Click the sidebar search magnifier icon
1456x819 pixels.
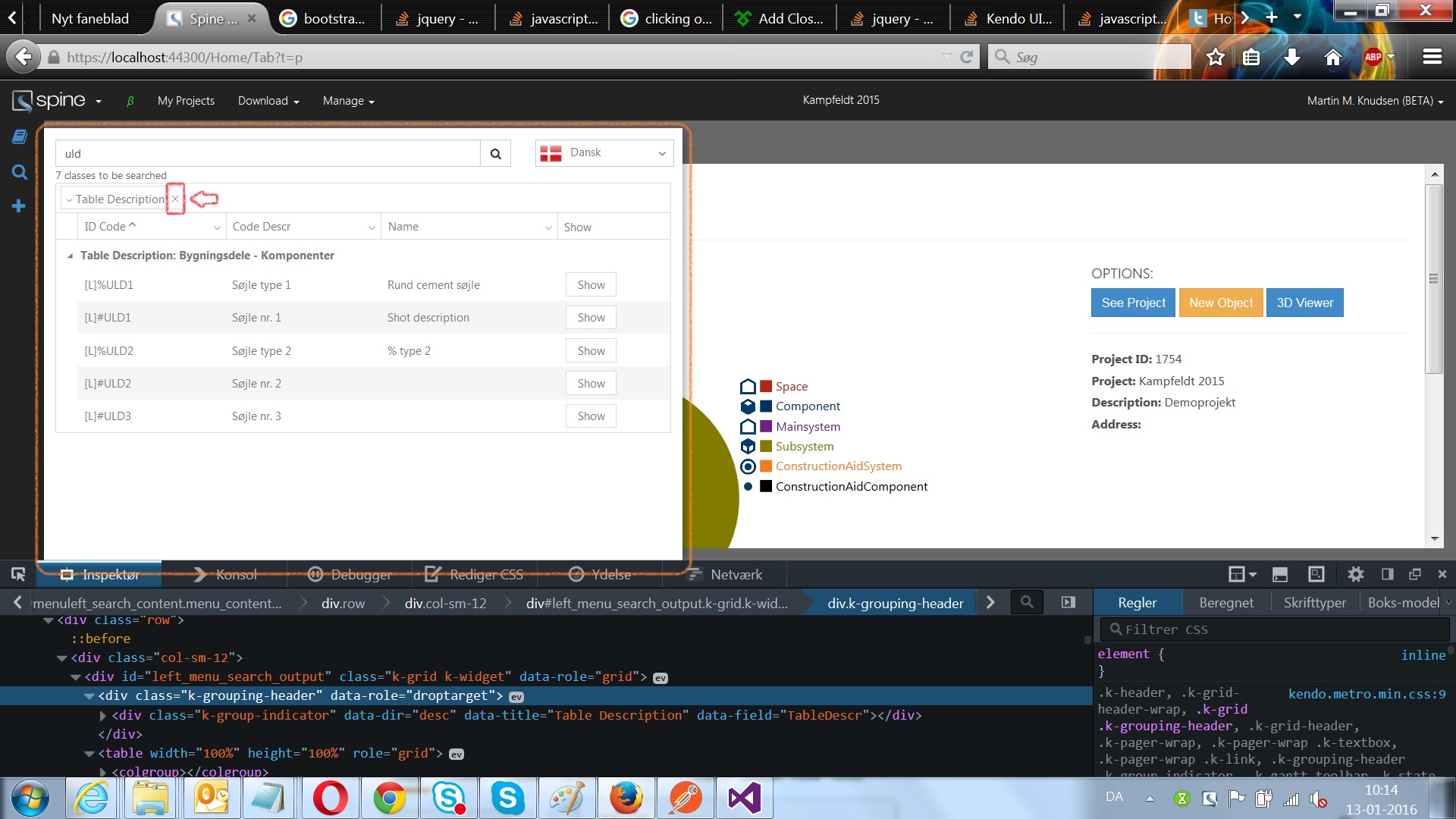pos(20,172)
